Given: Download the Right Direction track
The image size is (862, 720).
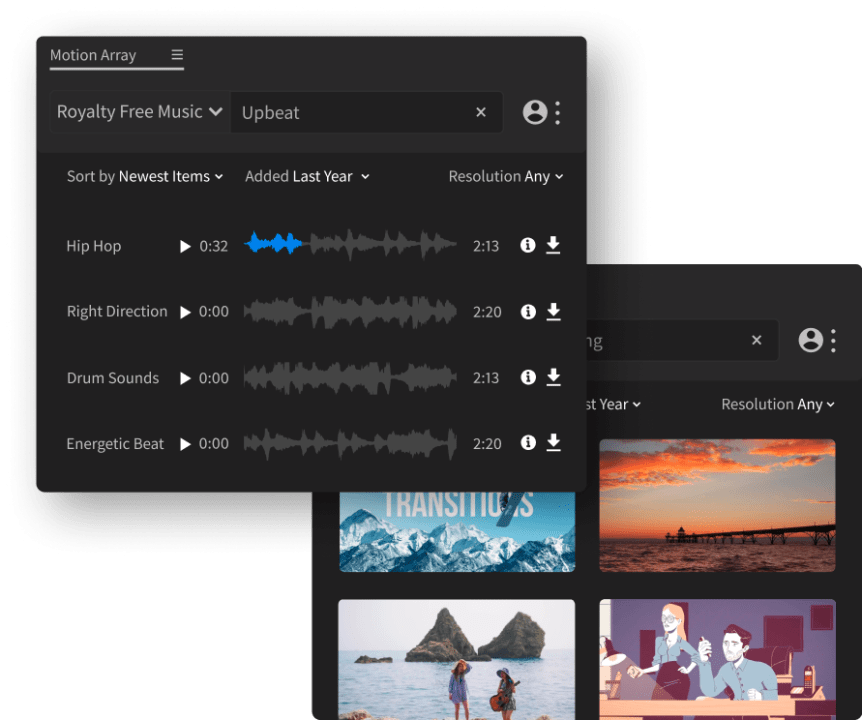Looking at the screenshot, I should pos(554,311).
